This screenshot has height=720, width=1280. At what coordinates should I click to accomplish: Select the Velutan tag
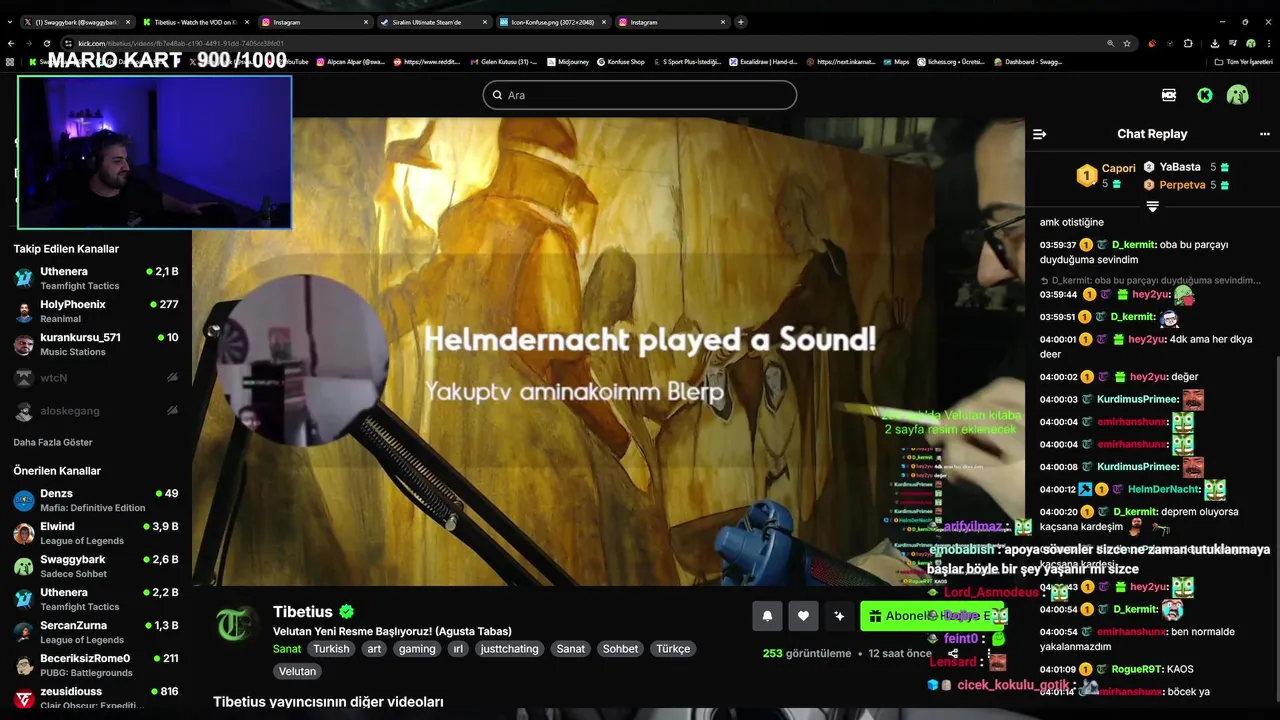[297, 672]
